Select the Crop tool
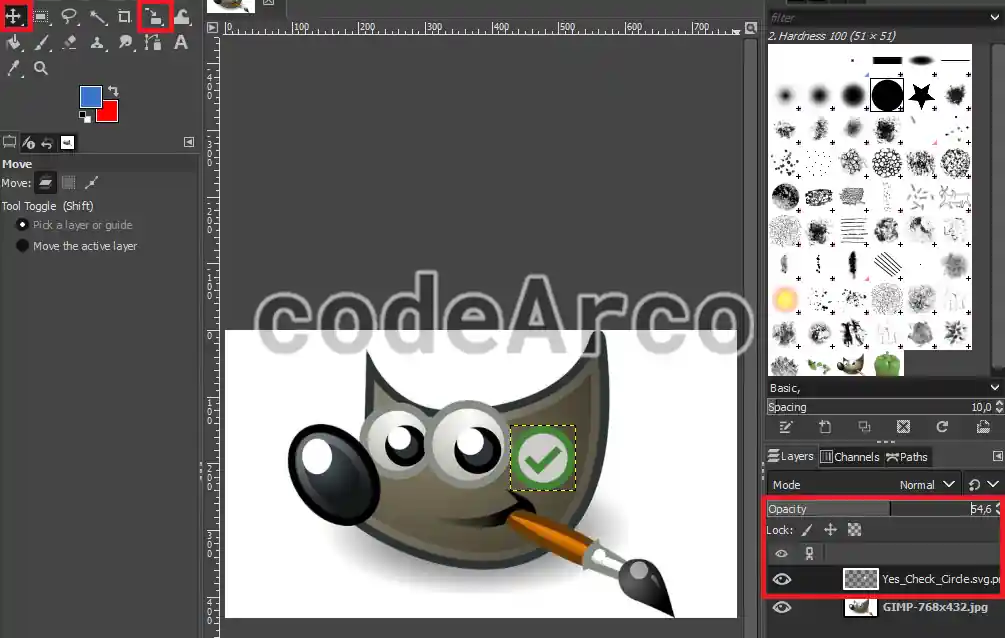 pos(125,16)
